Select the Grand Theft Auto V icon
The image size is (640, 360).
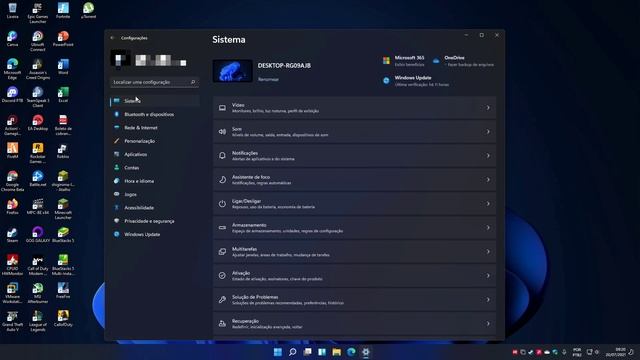[12, 320]
